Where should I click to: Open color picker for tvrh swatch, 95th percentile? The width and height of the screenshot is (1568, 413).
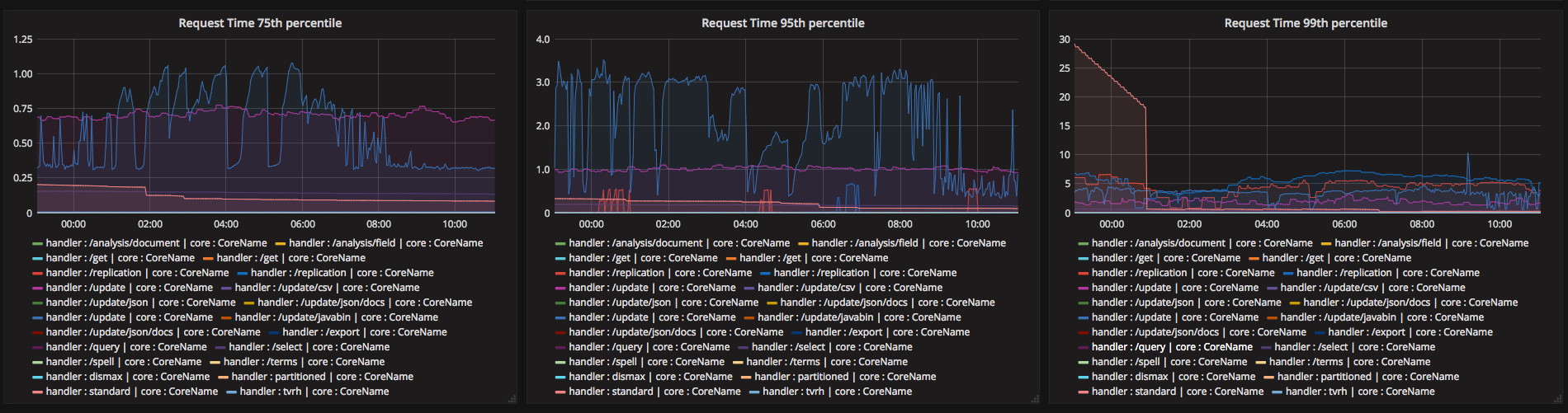point(754,392)
